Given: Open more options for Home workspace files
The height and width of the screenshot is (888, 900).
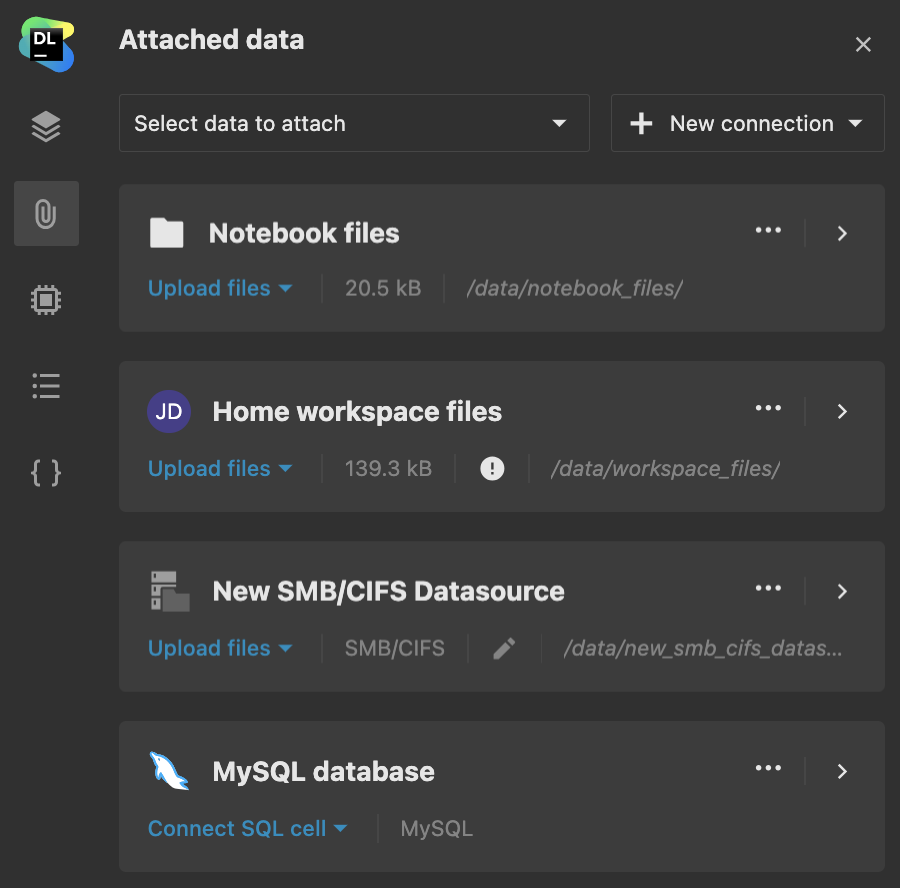Looking at the screenshot, I should point(768,408).
